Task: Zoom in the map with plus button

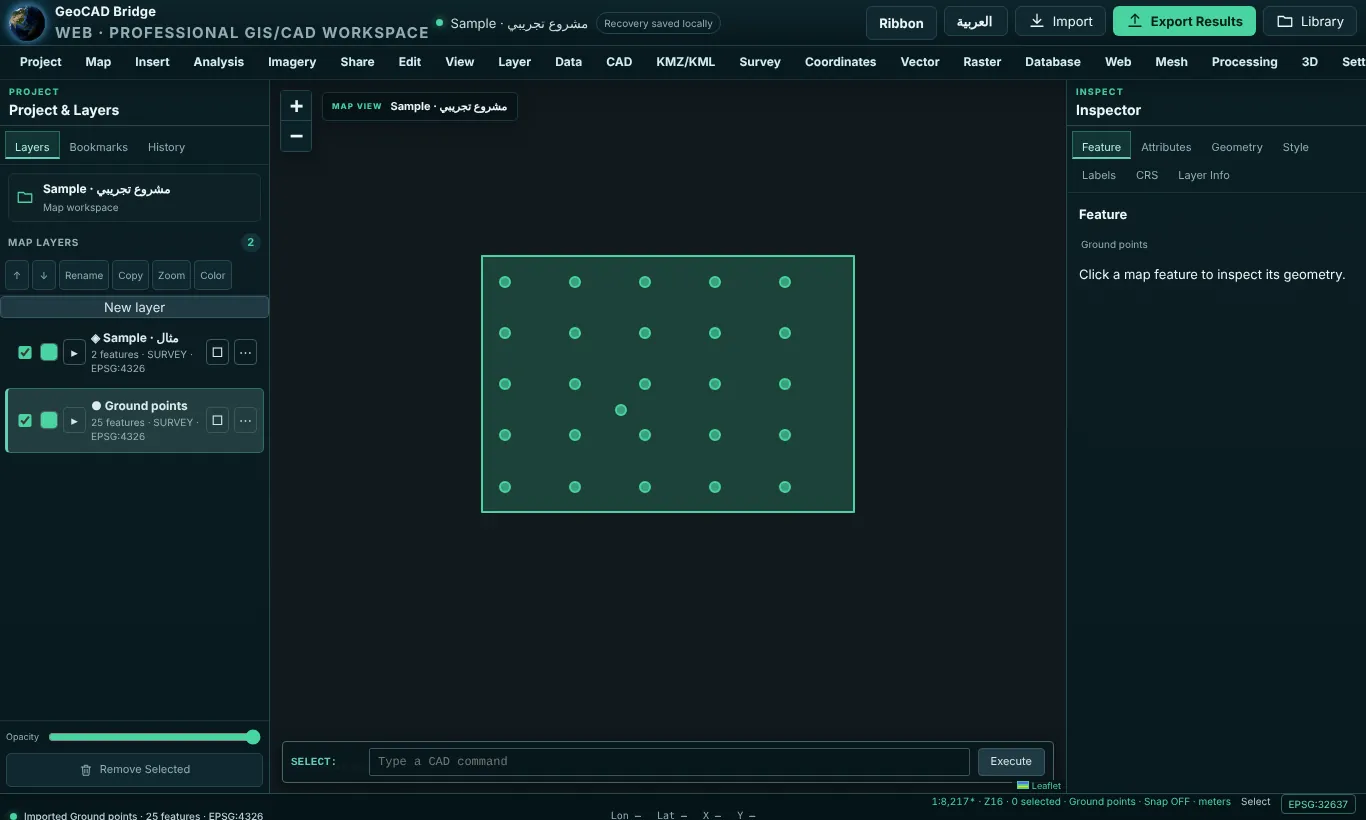Action: pos(296,106)
